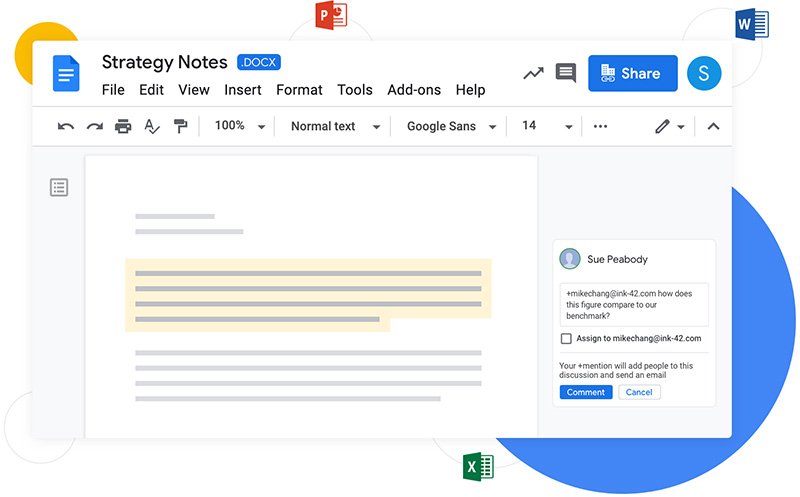Screen dimensions: 800x497
Task: Click the Sue Peabody name
Action: 617,259
